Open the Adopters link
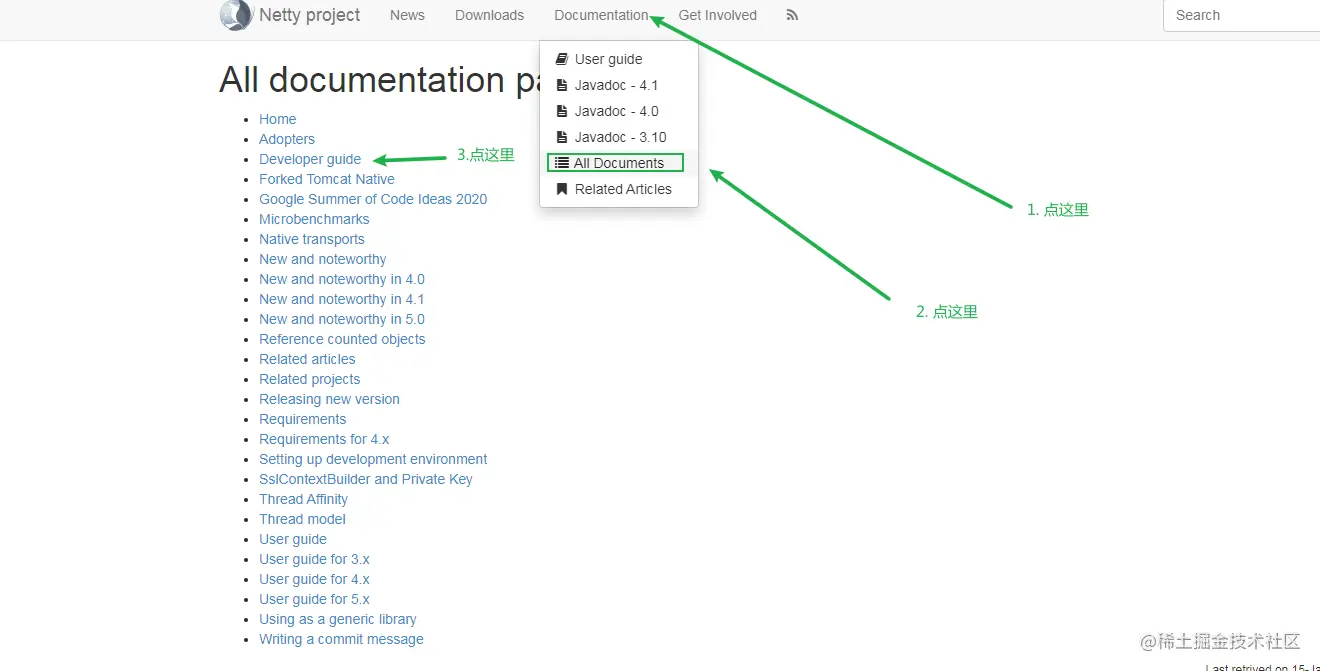Image resolution: width=1320 pixels, height=671 pixels. pyautogui.click(x=287, y=139)
